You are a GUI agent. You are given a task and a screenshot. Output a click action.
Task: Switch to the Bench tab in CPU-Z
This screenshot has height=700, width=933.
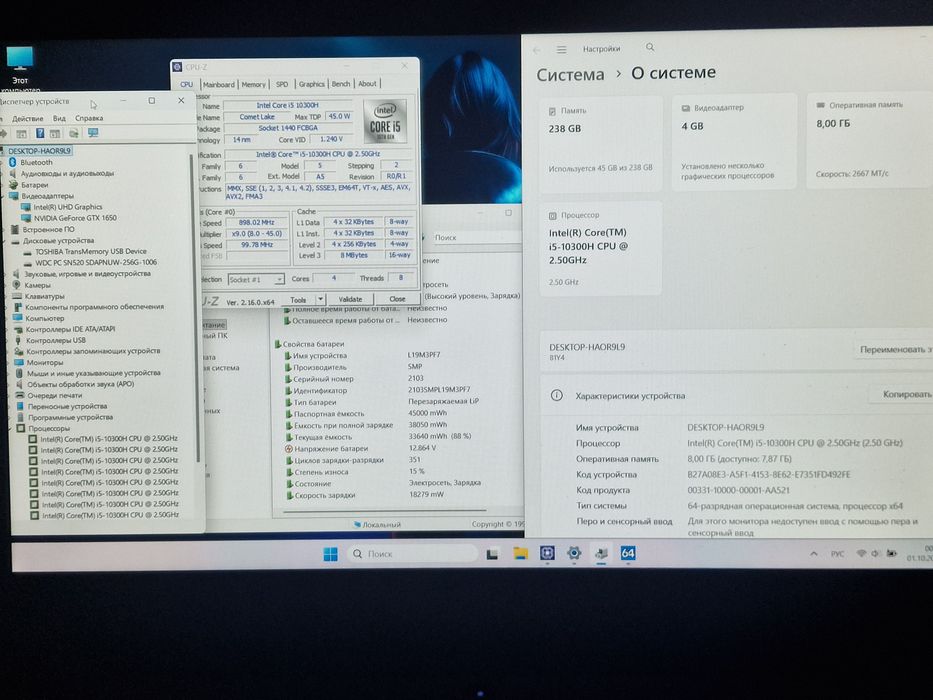click(x=341, y=84)
